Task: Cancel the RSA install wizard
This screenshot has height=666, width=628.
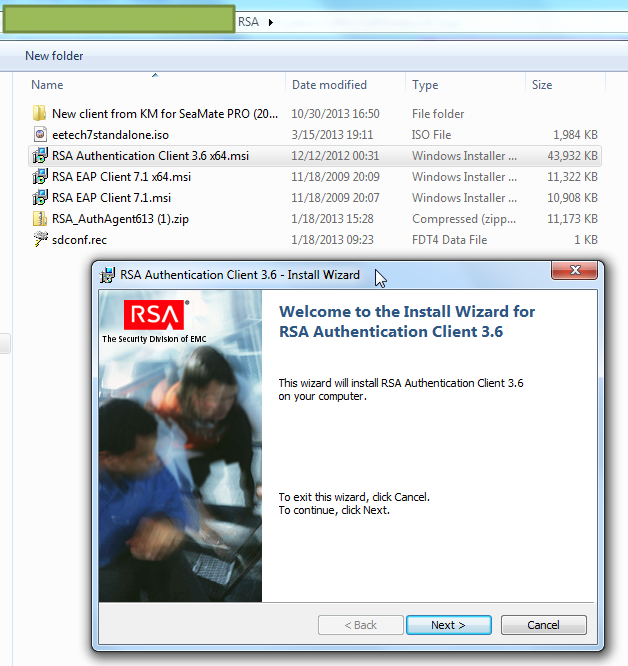Action: 544,625
